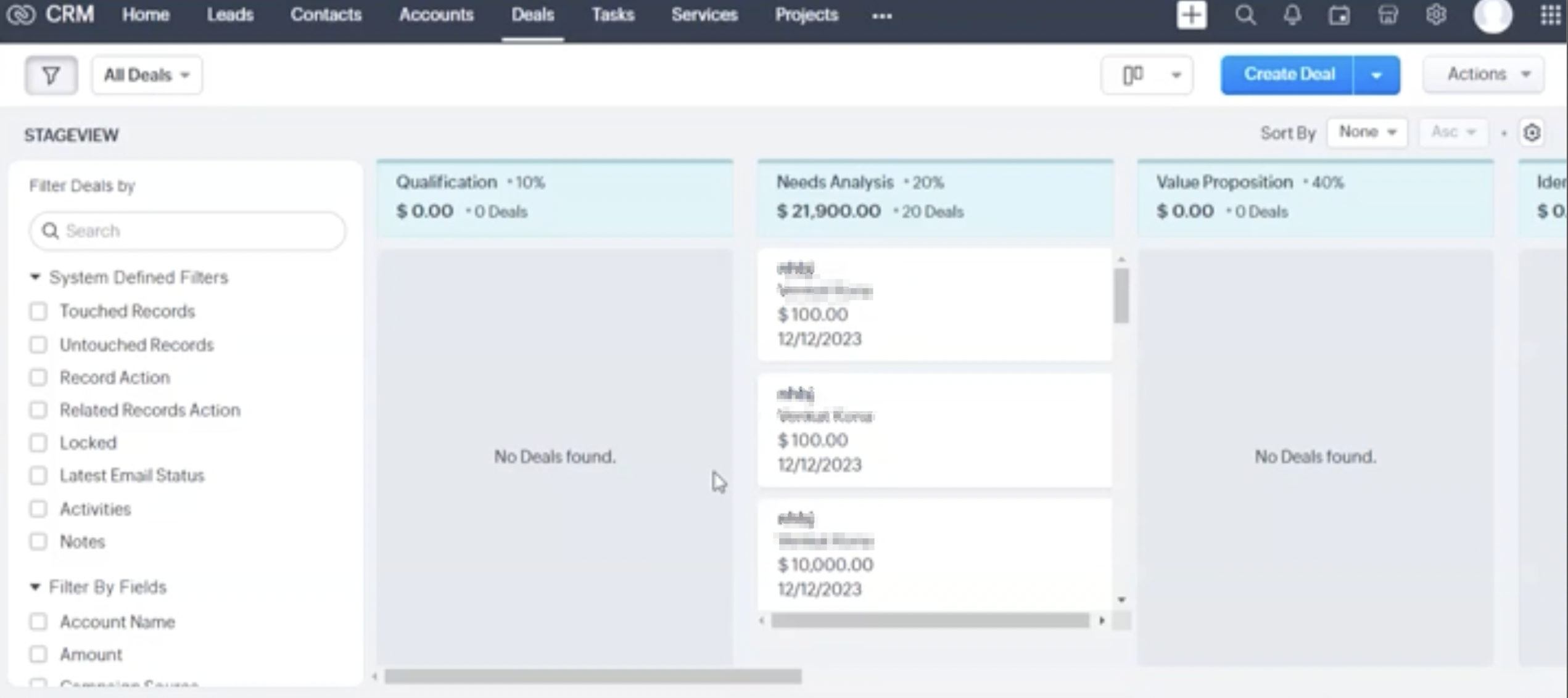1568x698 pixels.
Task: Enable the Touched Records filter
Action: pos(39,311)
